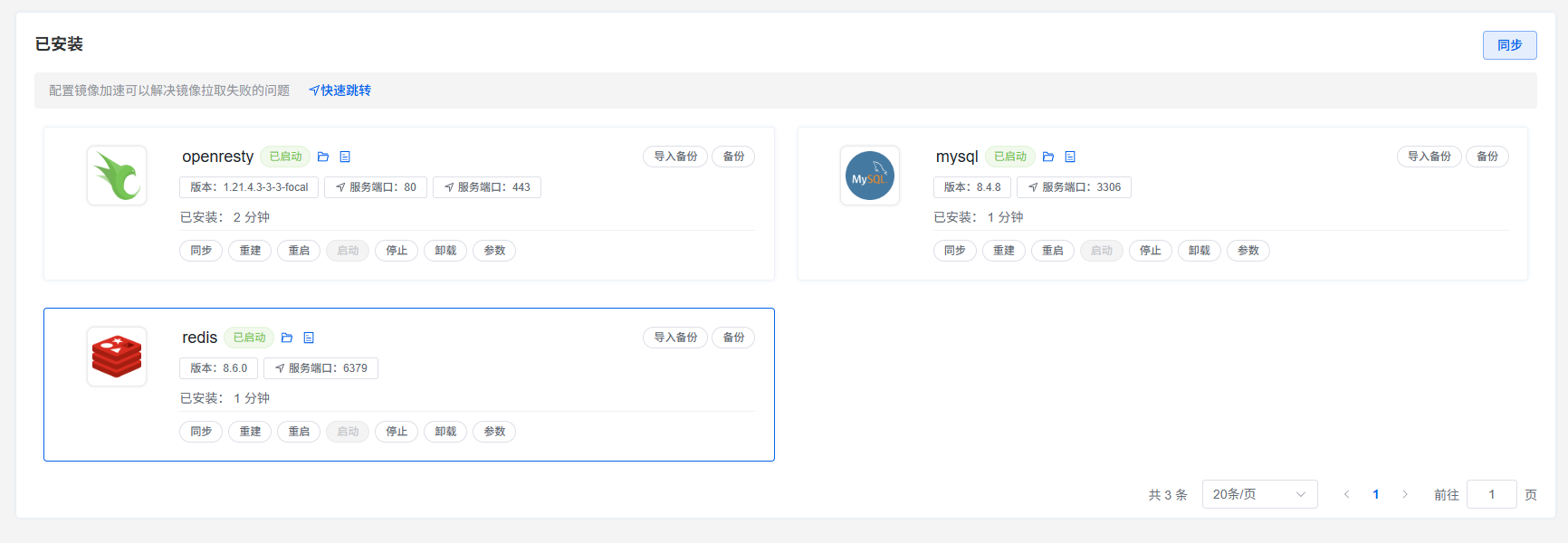This screenshot has width=1568, height=543.
Task: Go to next page arrow
Action: click(x=1405, y=494)
